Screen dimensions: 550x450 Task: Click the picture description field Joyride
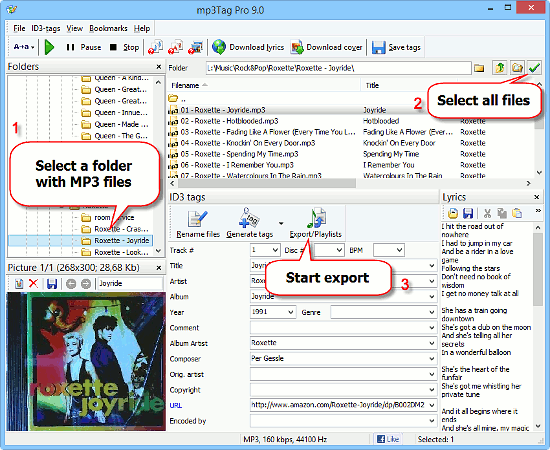point(130,283)
